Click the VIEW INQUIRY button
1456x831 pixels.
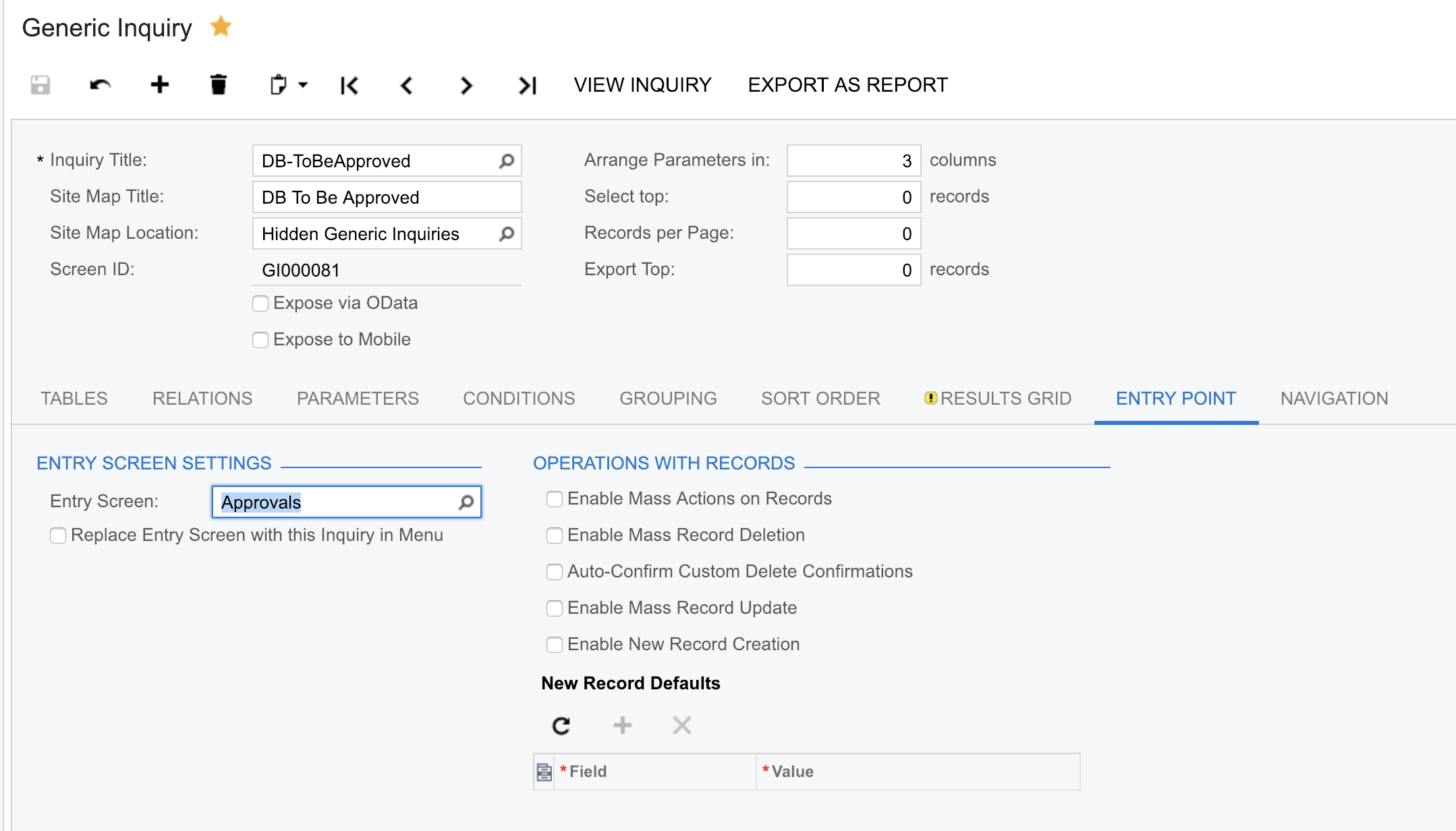click(x=642, y=85)
